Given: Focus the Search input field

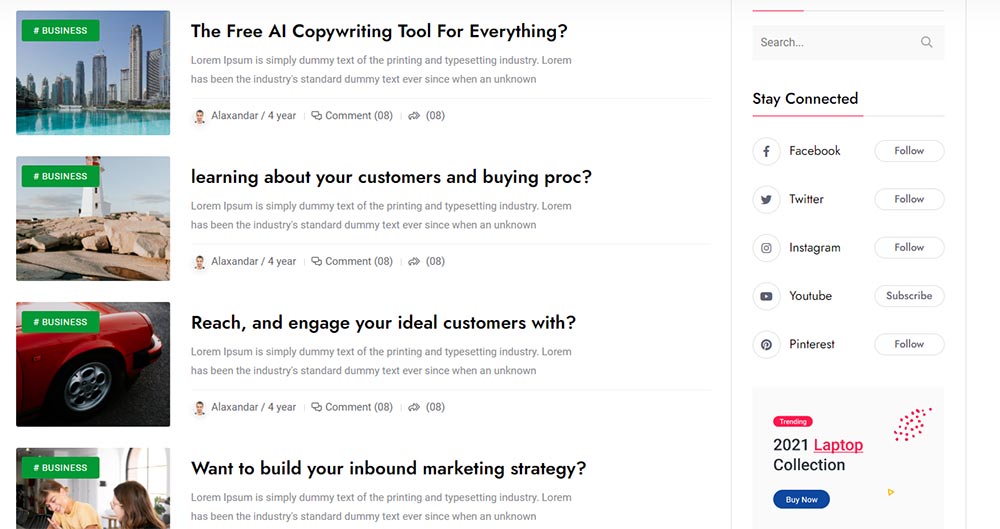Looking at the screenshot, I should pos(835,42).
